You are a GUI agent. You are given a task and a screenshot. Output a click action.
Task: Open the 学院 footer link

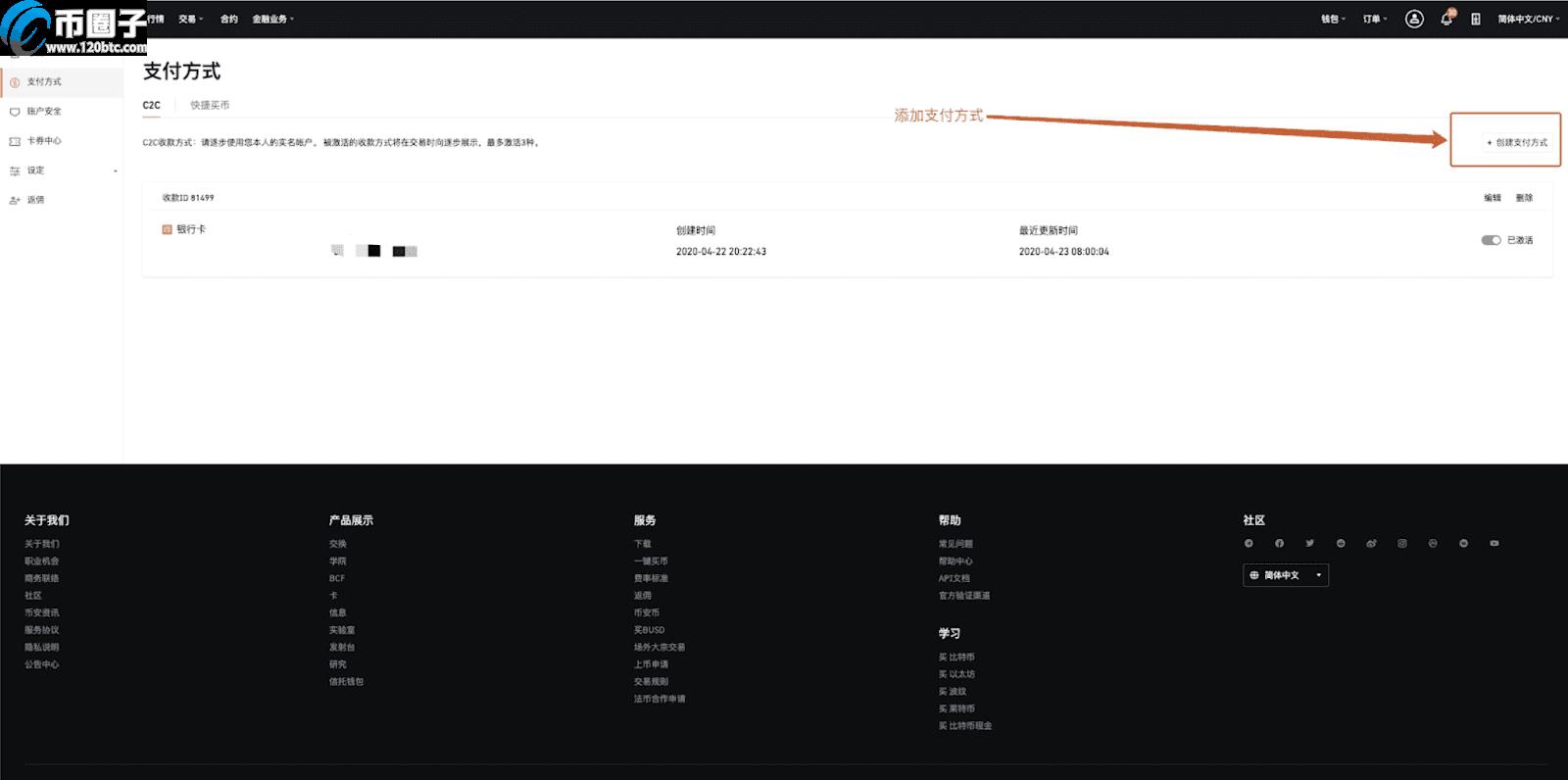338,561
